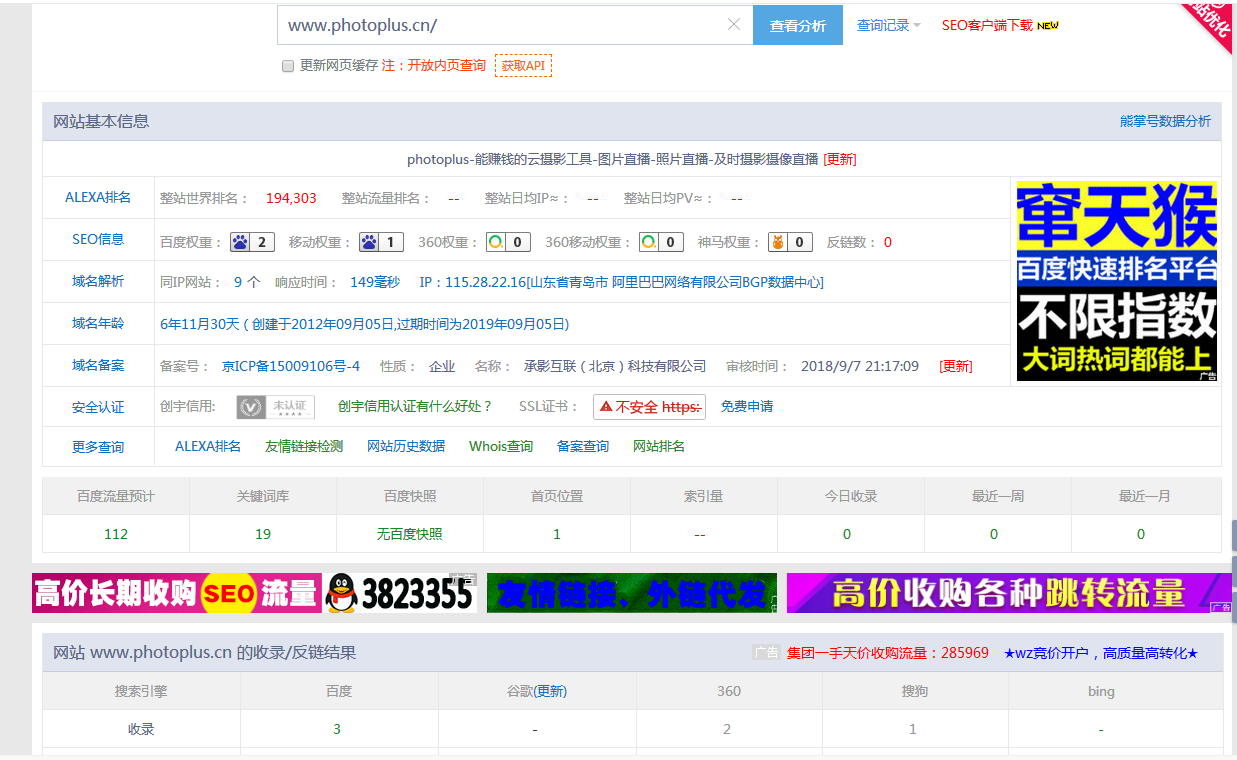Click 域名解析 row label
Viewport: 1237px width, 760px height.
(98, 281)
